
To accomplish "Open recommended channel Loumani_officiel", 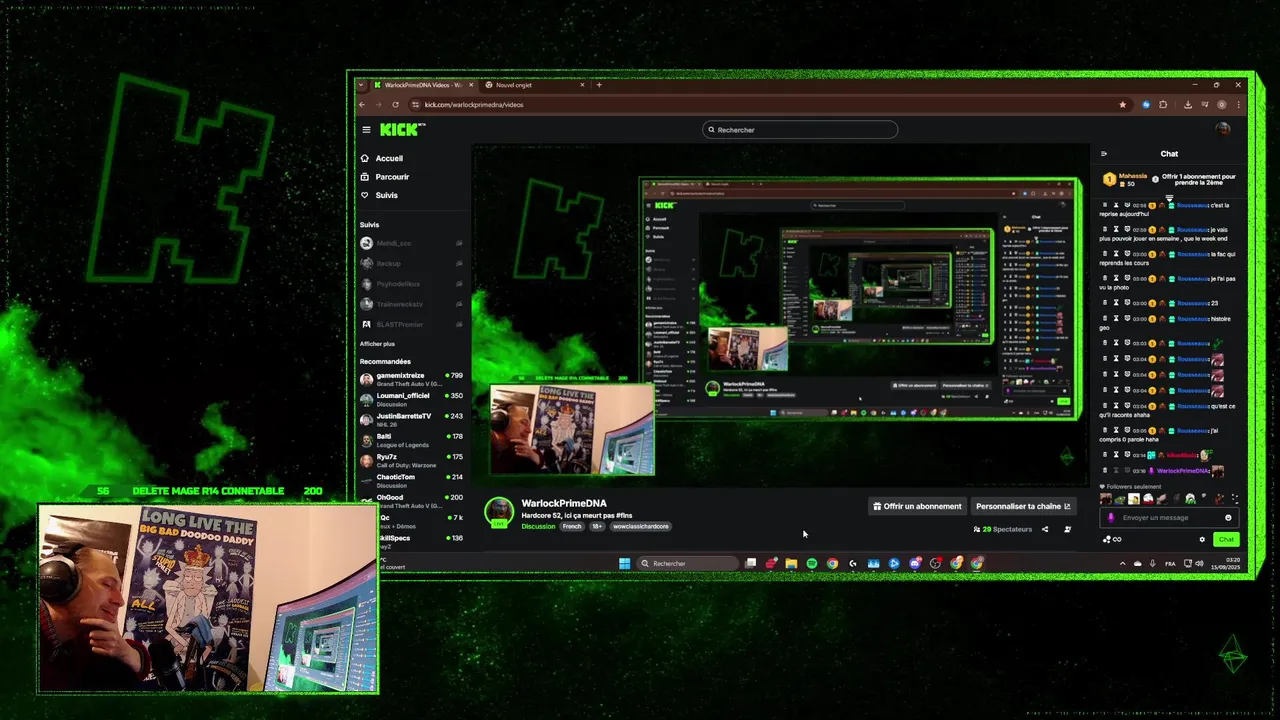I will (x=412, y=399).
